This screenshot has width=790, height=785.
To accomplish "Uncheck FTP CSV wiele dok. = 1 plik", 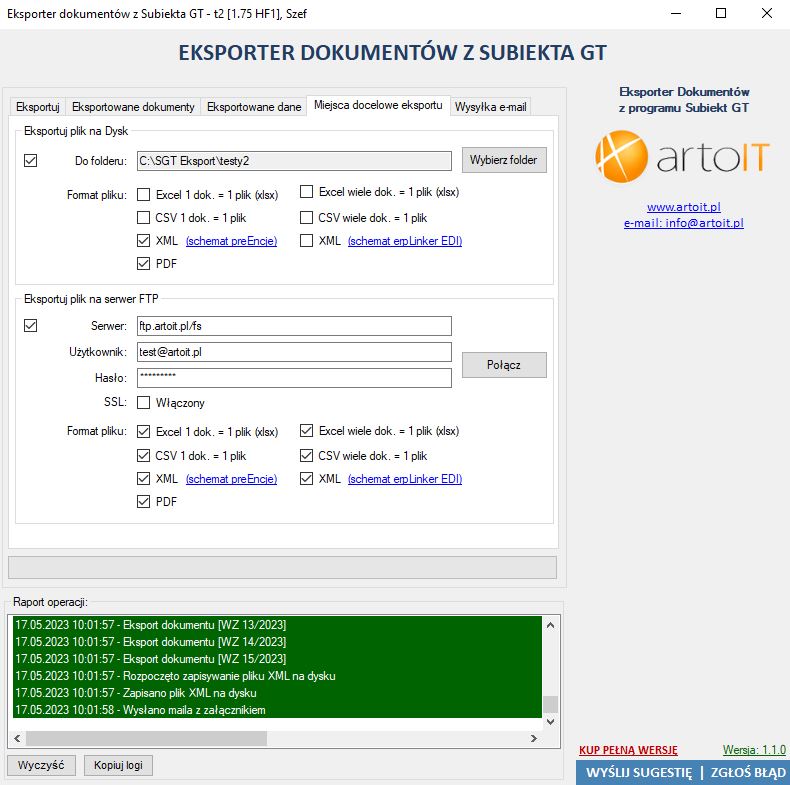I will [x=306, y=455].
